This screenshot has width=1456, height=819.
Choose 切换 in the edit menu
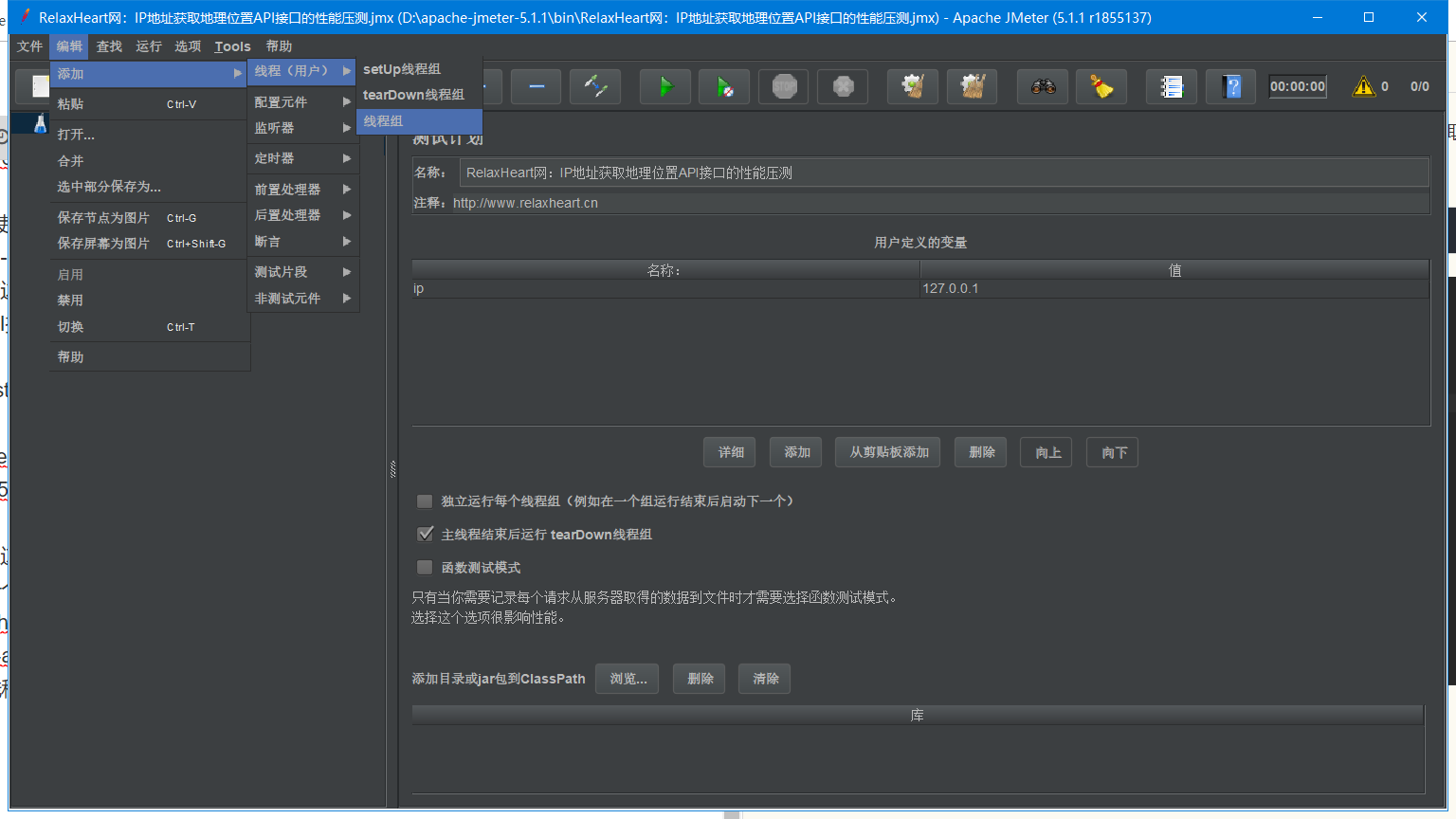click(150, 327)
